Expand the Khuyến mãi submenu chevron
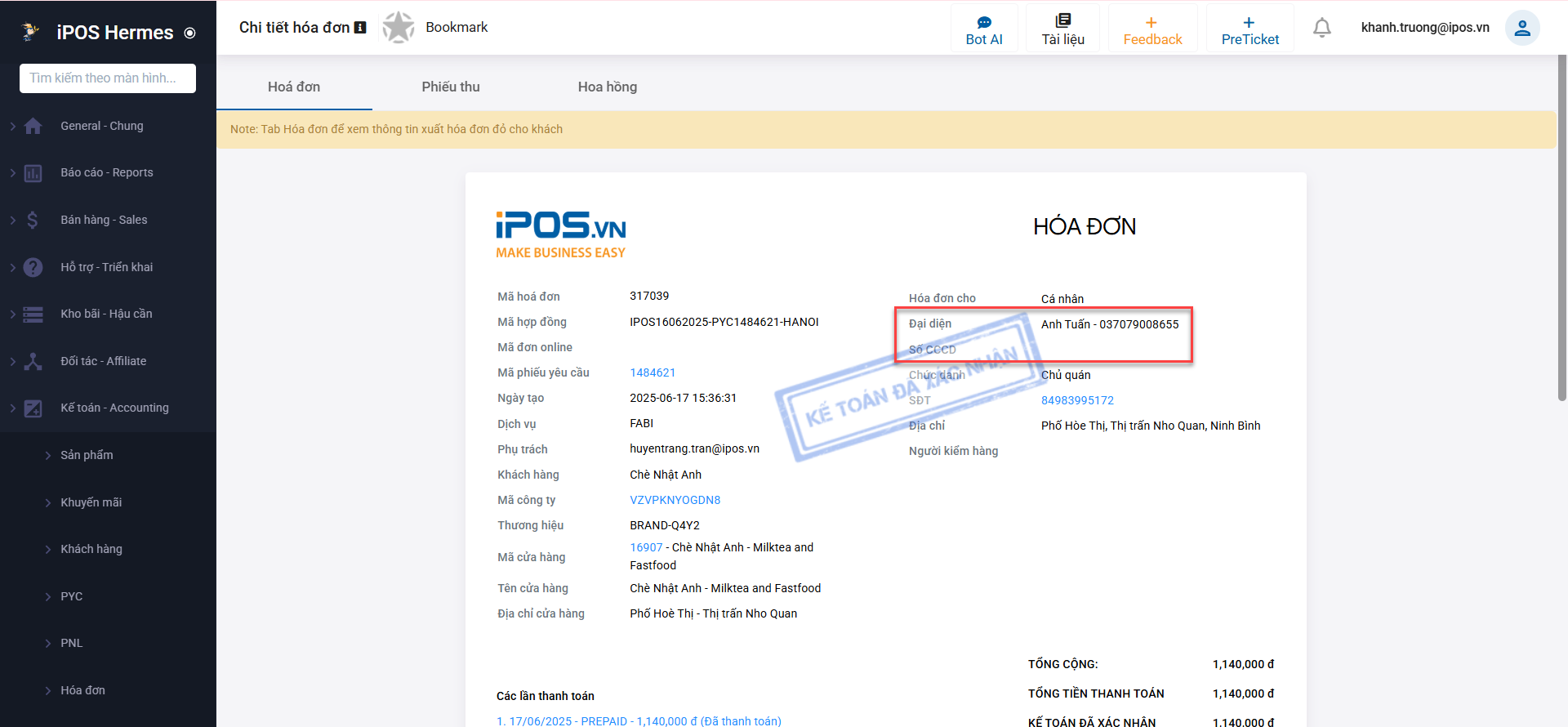 48,502
